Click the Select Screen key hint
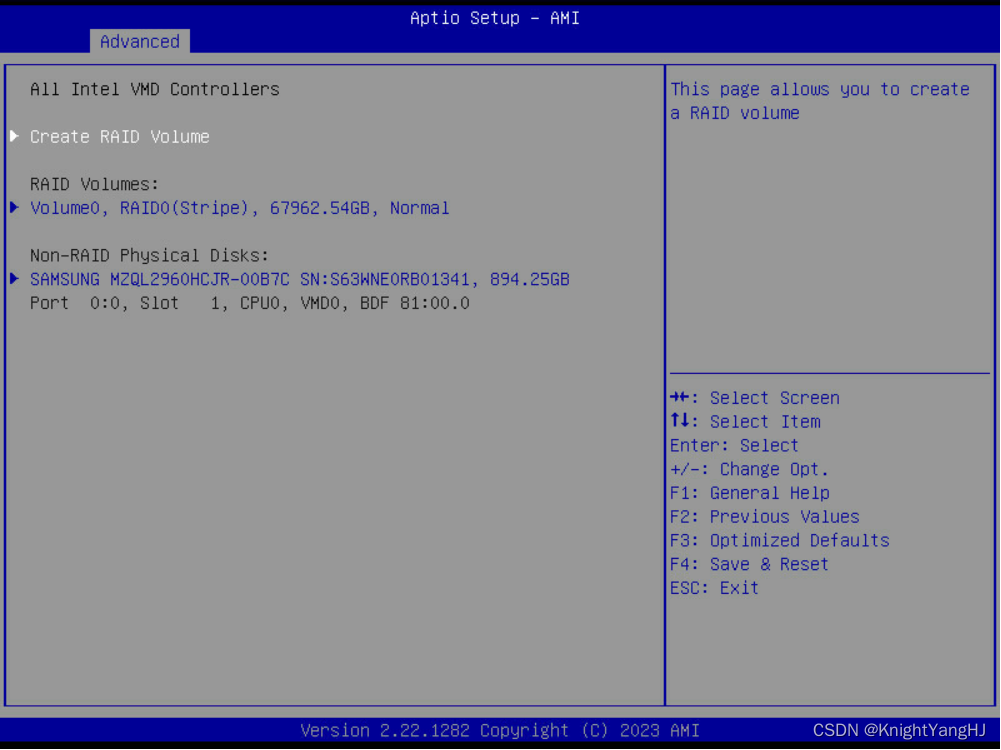The width and height of the screenshot is (1001, 750). pos(755,398)
